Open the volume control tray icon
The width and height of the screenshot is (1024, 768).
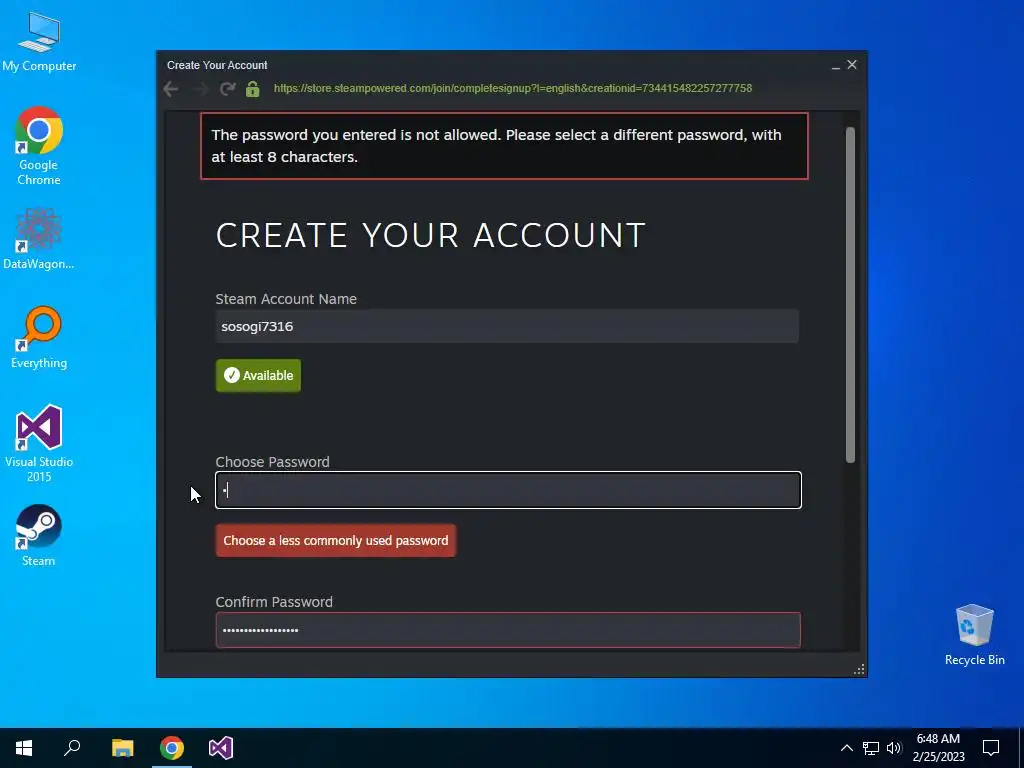click(893, 748)
